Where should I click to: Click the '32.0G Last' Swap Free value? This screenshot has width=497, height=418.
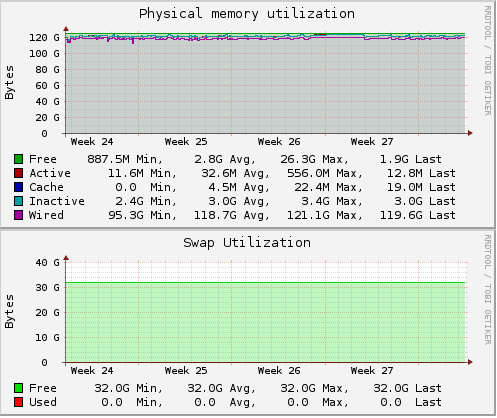pyautogui.click(x=407, y=388)
